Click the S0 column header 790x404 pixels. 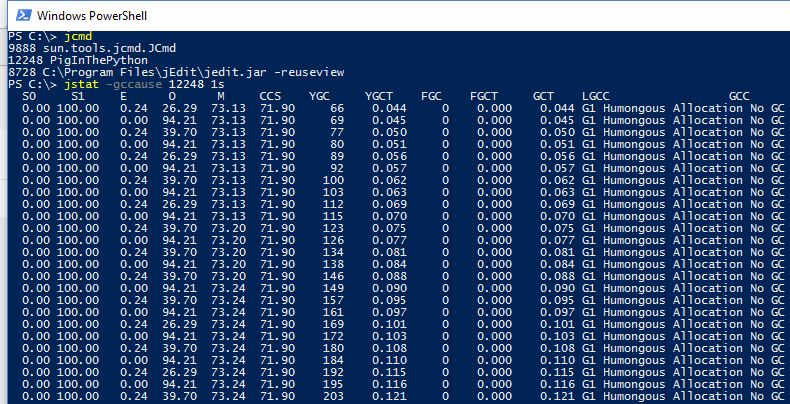coord(30,96)
